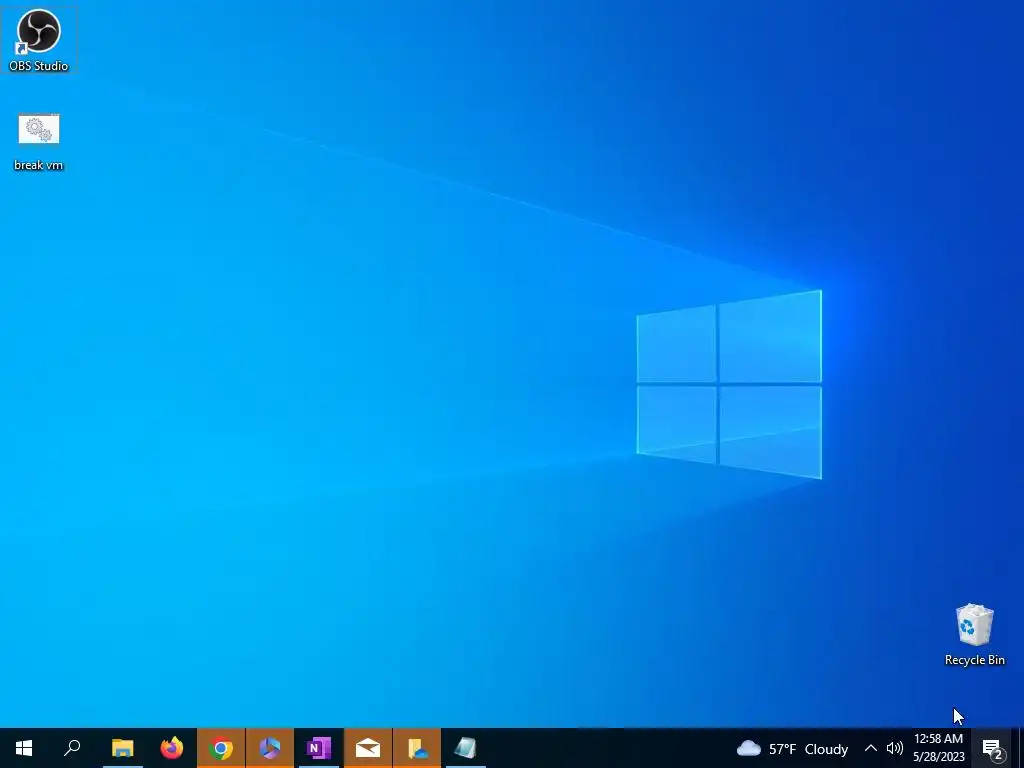Screen dimensions: 1024x768
Task: Open the Windows Start menu
Action: coord(24,748)
